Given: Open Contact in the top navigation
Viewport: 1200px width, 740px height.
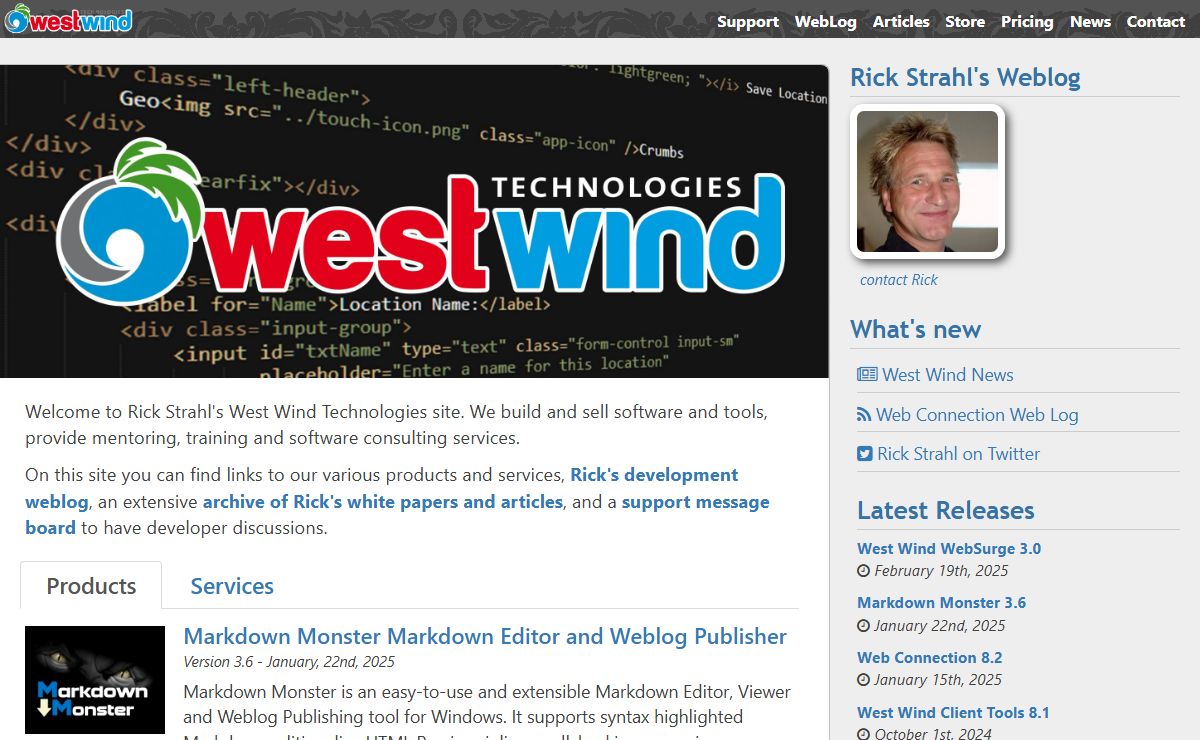Looking at the screenshot, I should [x=1156, y=21].
